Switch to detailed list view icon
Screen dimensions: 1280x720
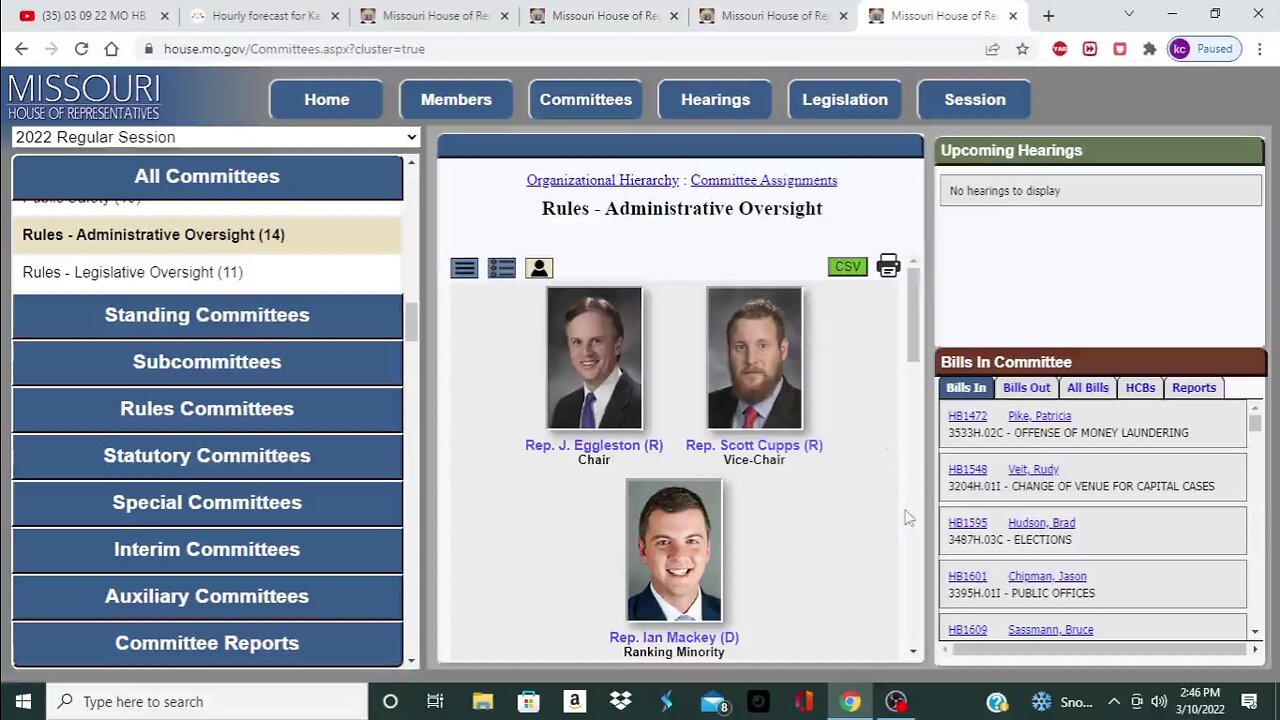(x=502, y=268)
